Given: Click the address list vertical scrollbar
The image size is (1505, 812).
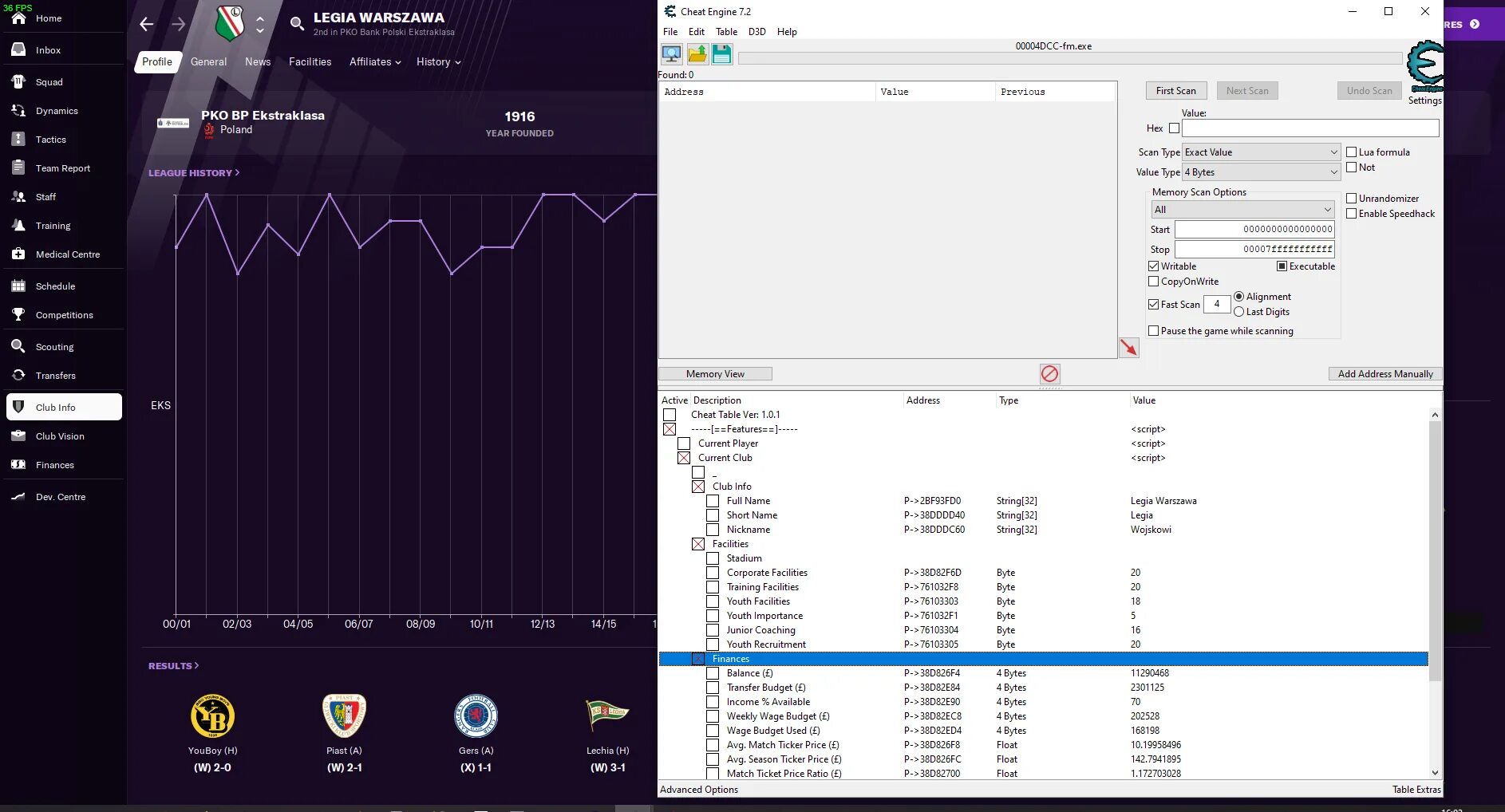Looking at the screenshot, I should tap(1435, 593).
